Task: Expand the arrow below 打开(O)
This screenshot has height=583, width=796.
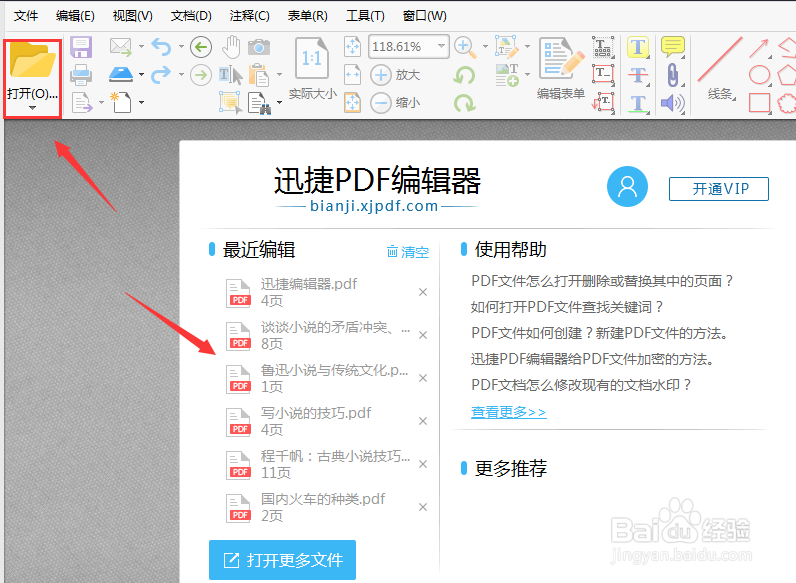Action: coord(32,108)
